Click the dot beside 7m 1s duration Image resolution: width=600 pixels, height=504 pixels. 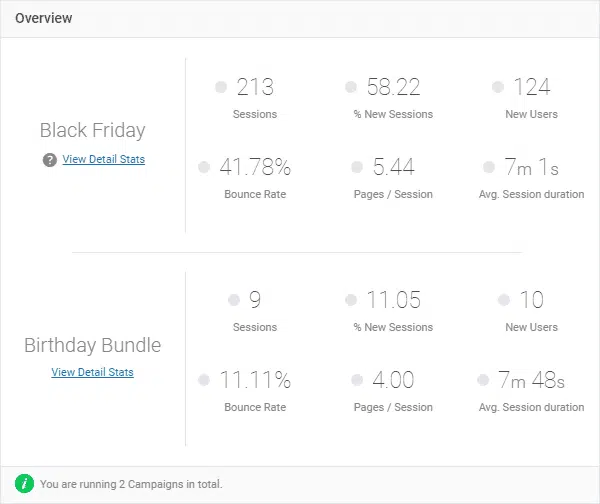(489, 167)
